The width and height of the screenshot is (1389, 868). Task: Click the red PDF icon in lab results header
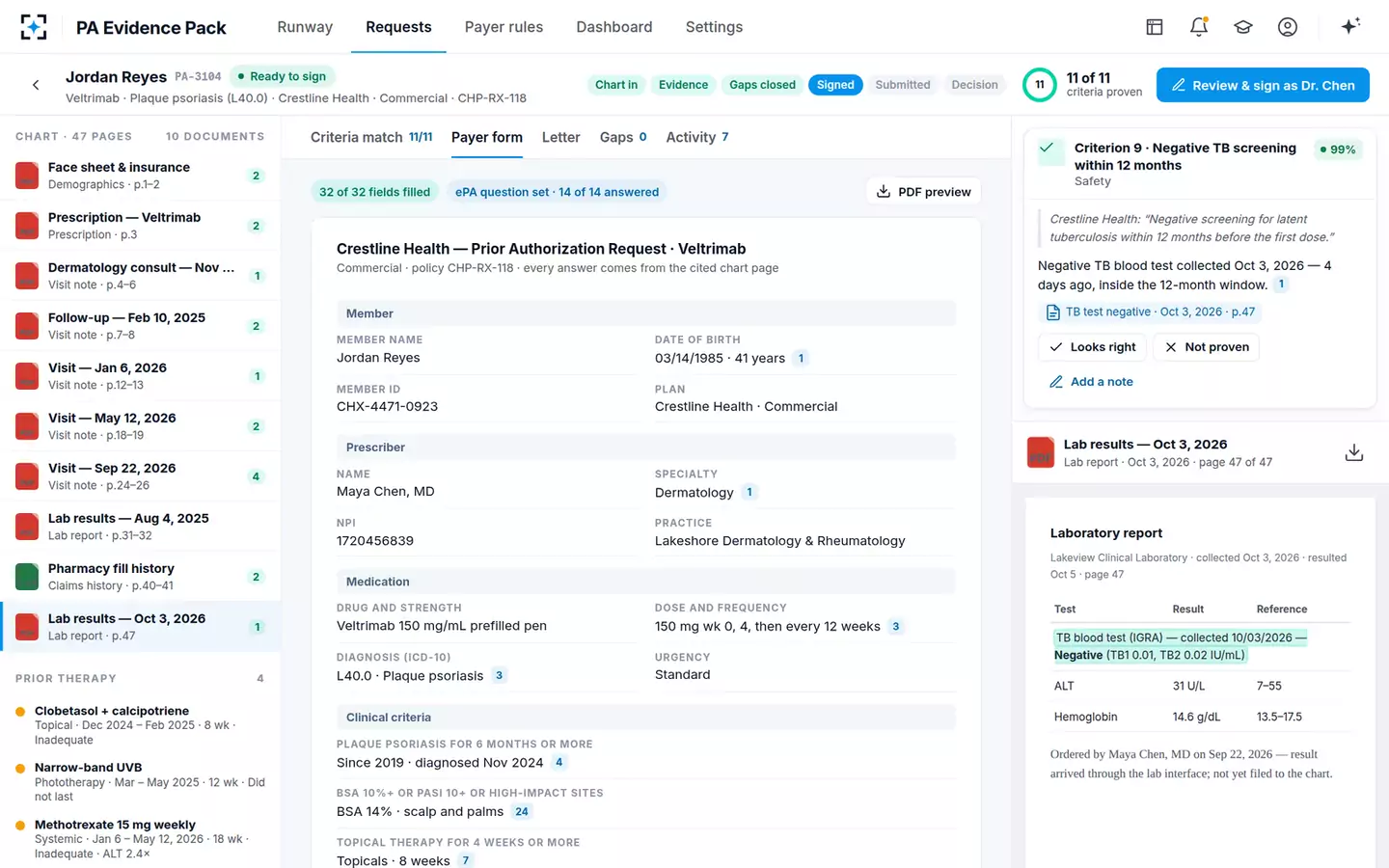[1041, 452]
